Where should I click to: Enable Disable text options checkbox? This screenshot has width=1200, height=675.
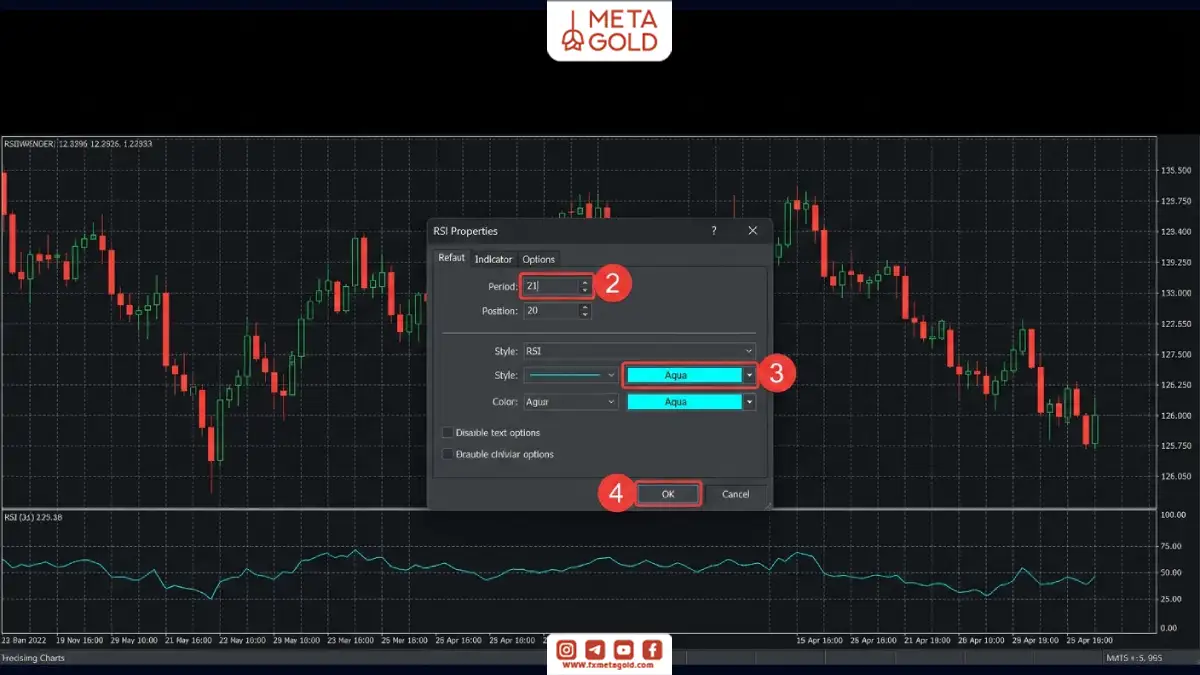447,433
